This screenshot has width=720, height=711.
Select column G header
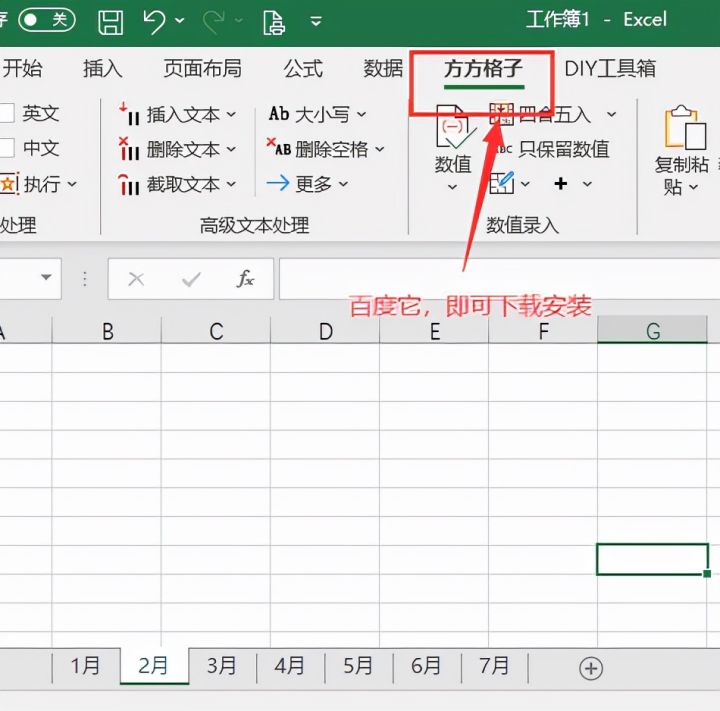[652, 331]
